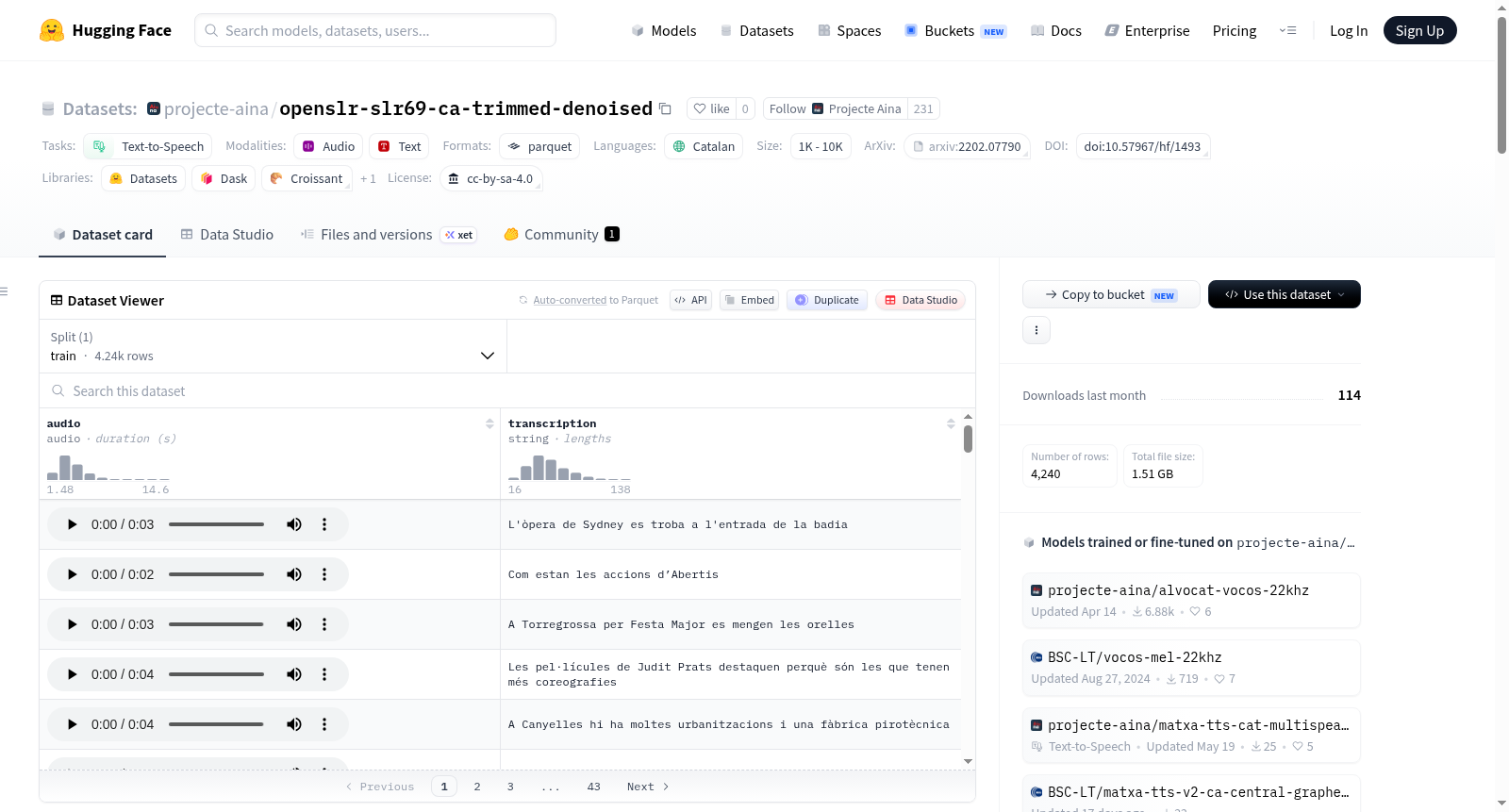
Task: Open Data Studio from the viewer header
Action: pos(920,300)
